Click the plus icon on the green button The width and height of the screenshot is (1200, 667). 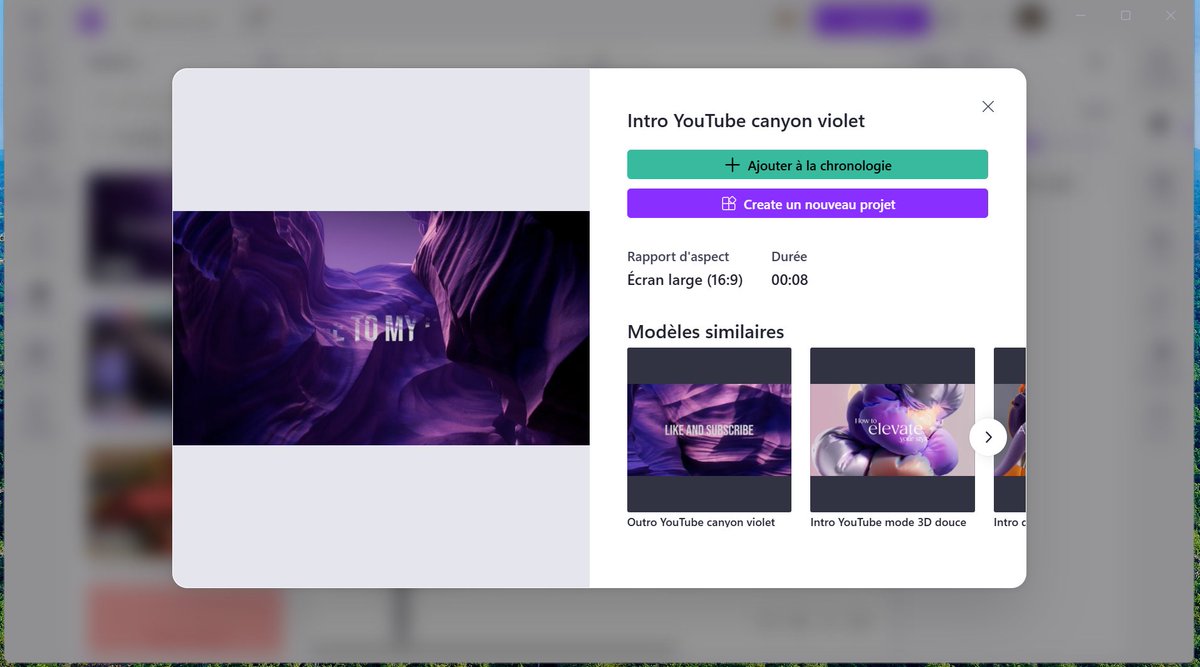pyautogui.click(x=731, y=163)
